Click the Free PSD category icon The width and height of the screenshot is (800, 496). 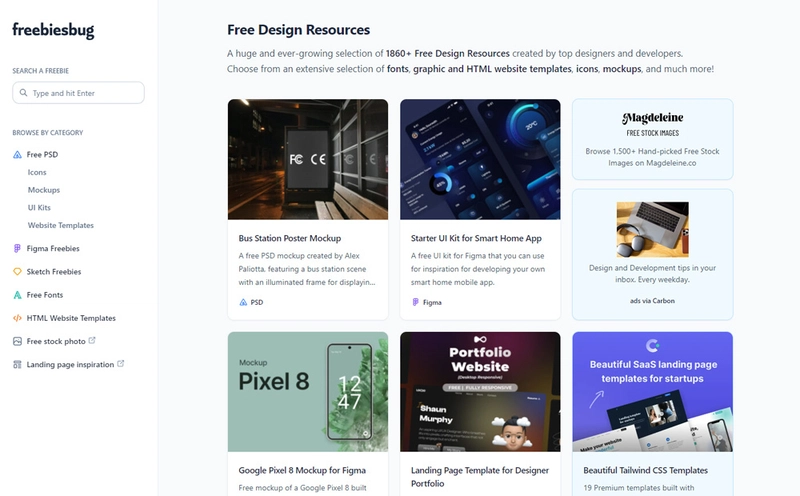pyautogui.click(x=17, y=155)
